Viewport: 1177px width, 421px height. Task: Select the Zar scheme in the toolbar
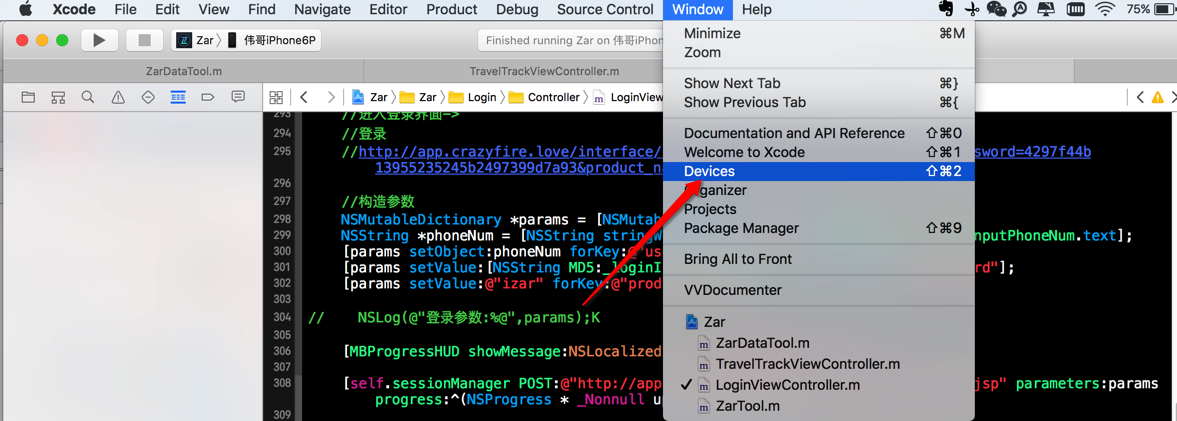(x=194, y=41)
